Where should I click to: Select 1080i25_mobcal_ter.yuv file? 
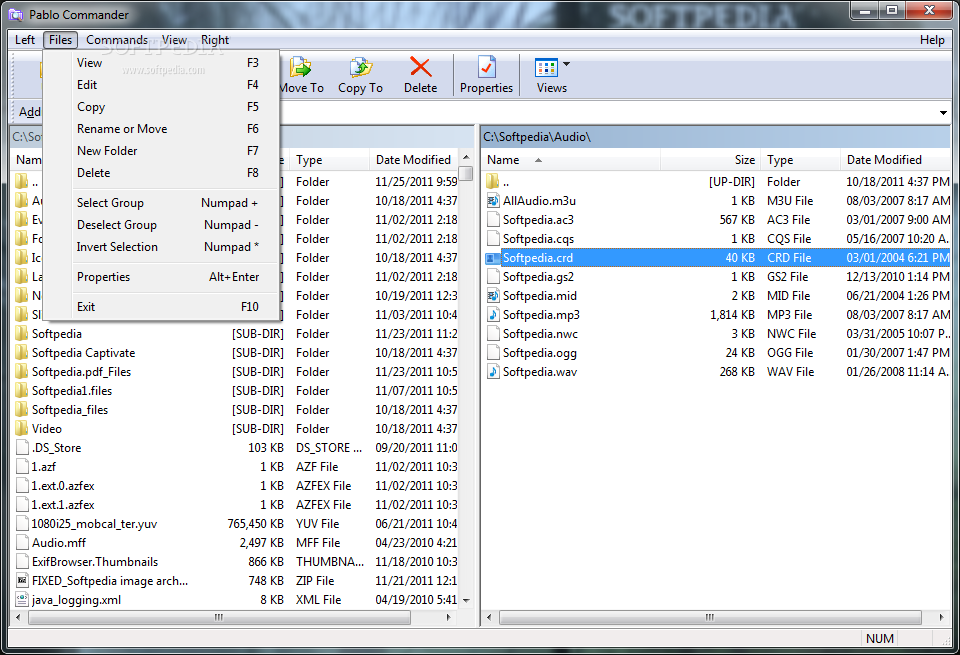point(94,523)
